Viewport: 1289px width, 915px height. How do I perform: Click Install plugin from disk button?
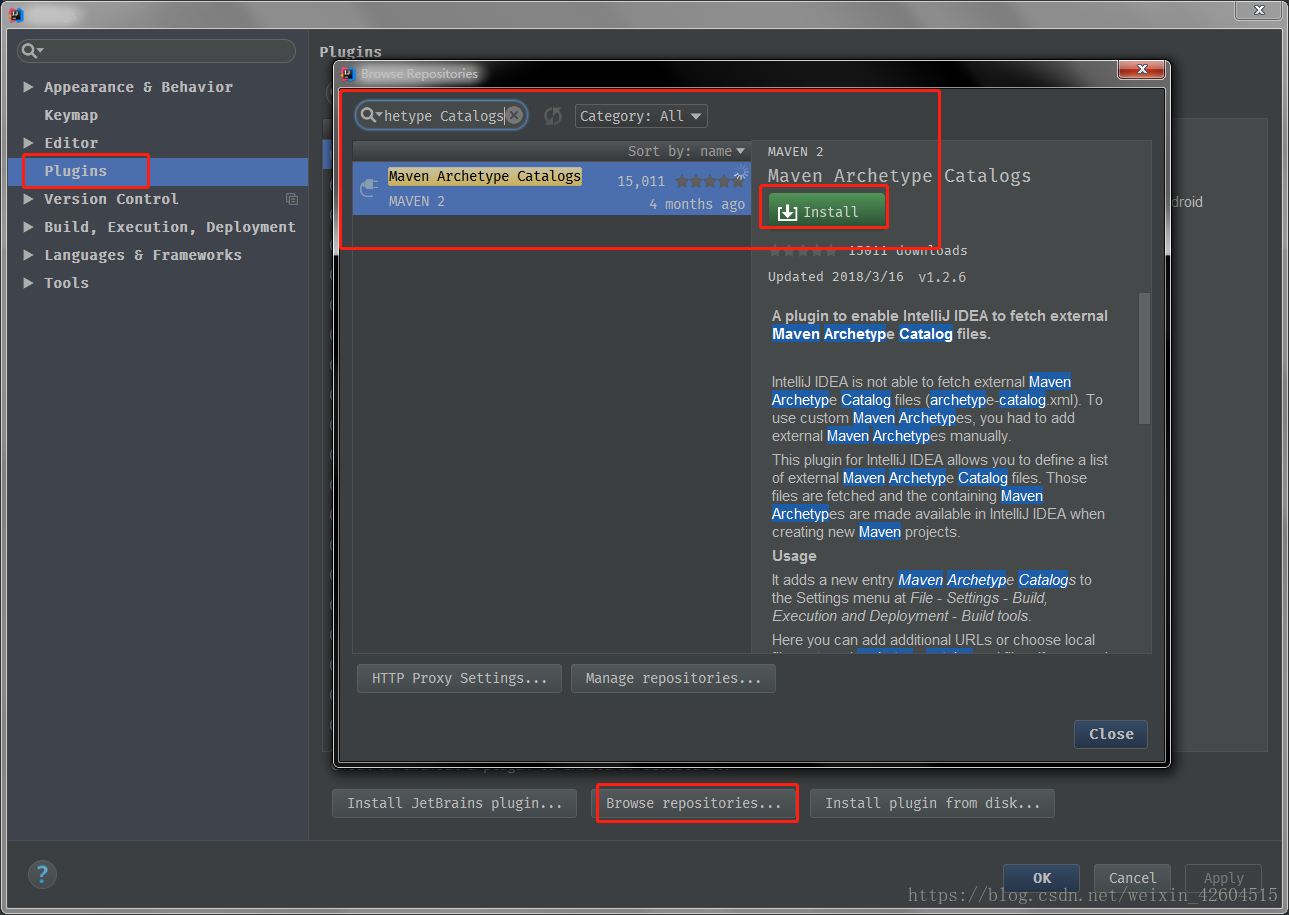tap(932, 803)
